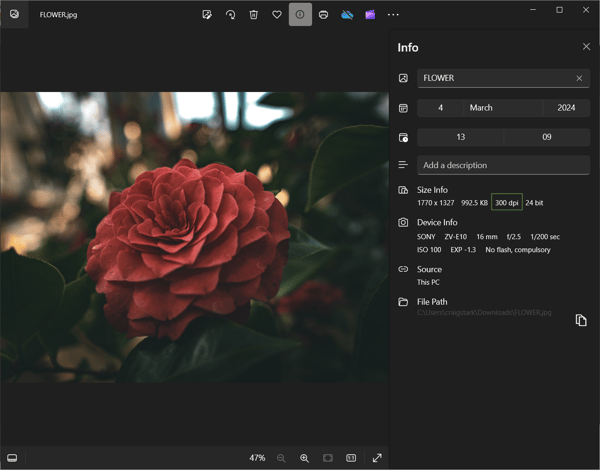Rotate the photo with the rotate icon
Image resolution: width=600 pixels, height=470 pixels.
tap(230, 15)
